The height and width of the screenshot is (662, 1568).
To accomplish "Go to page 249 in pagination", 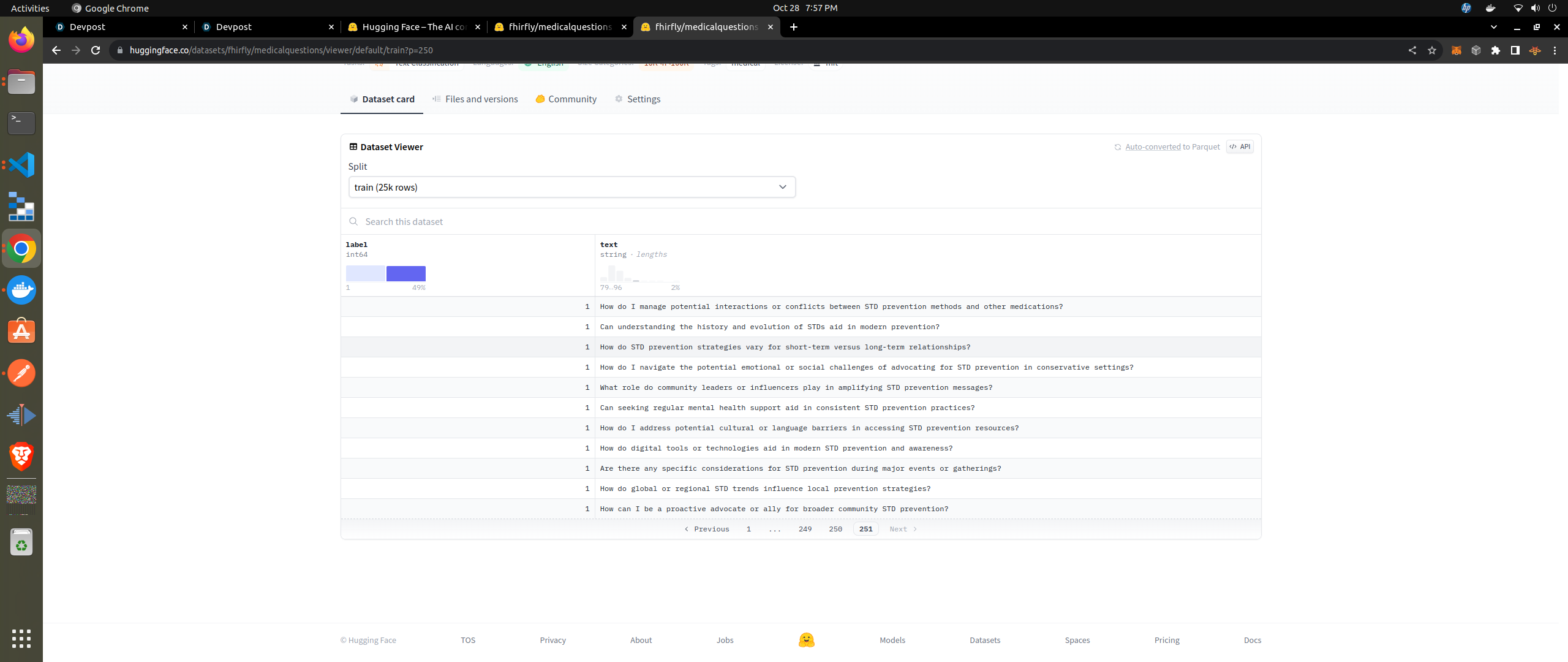I will pos(805,529).
